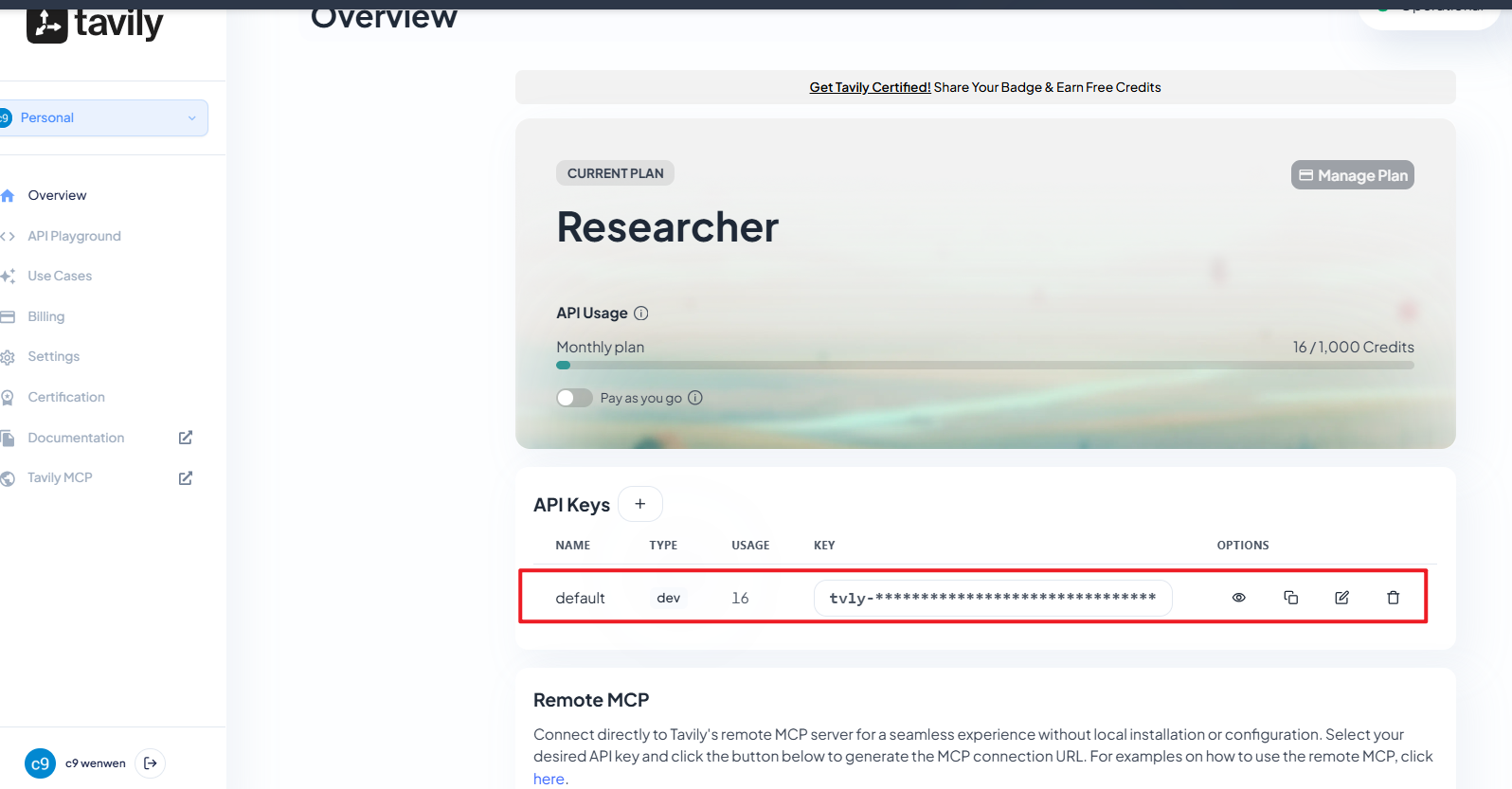Click the 'CURRENT PLAN' badge

click(x=616, y=173)
